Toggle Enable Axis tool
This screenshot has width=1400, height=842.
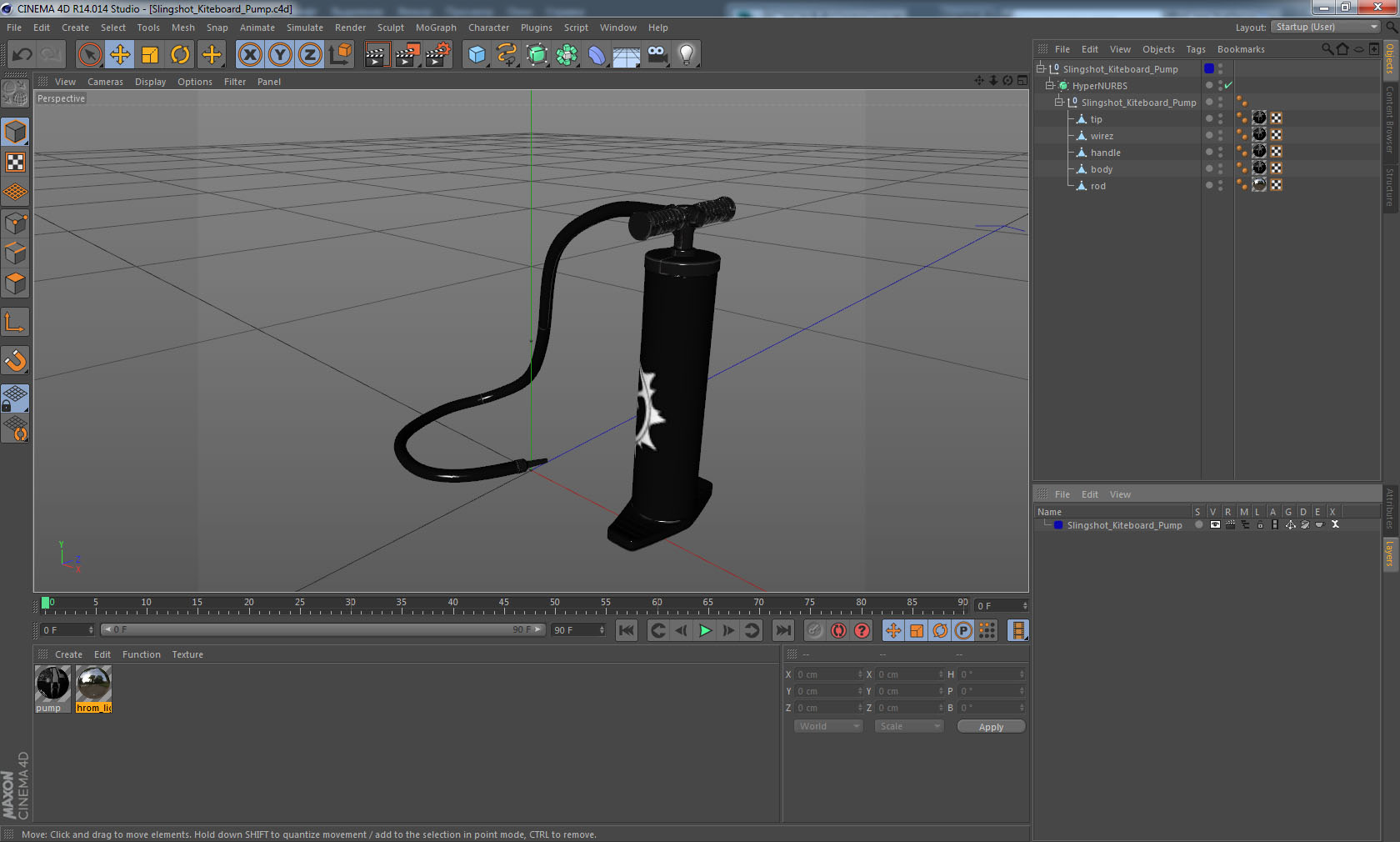point(16,323)
